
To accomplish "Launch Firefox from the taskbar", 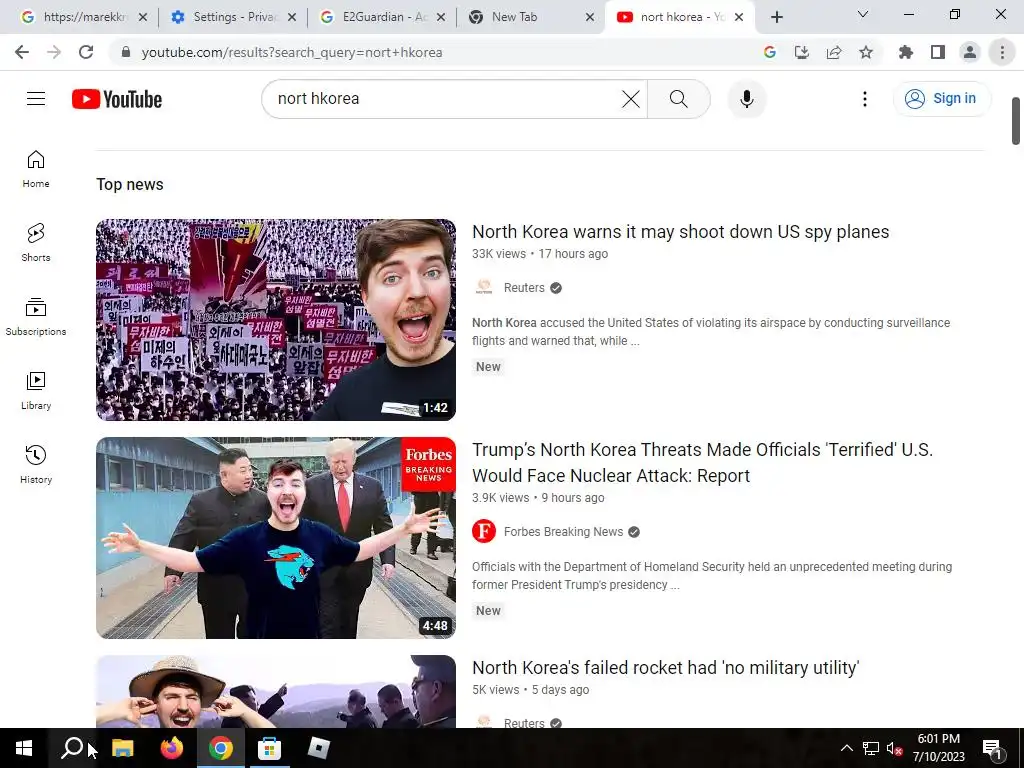I will 172,748.
